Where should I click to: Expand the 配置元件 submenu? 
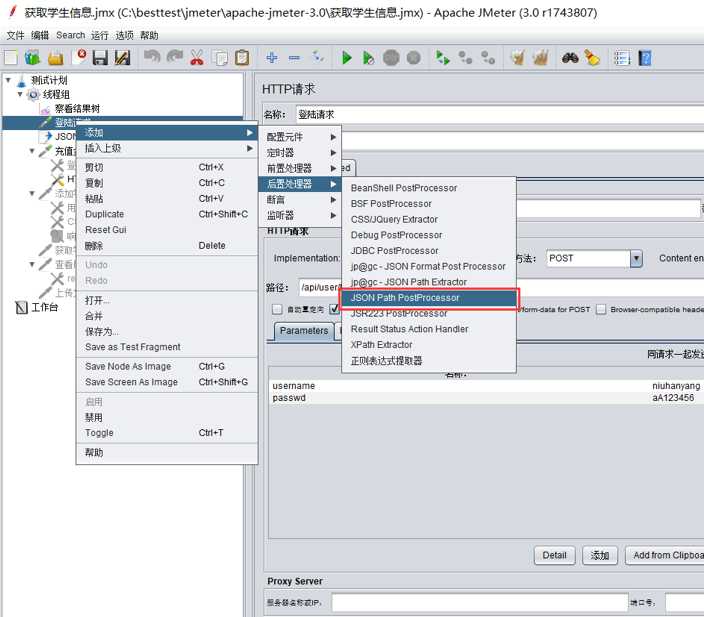click(300, 137)
